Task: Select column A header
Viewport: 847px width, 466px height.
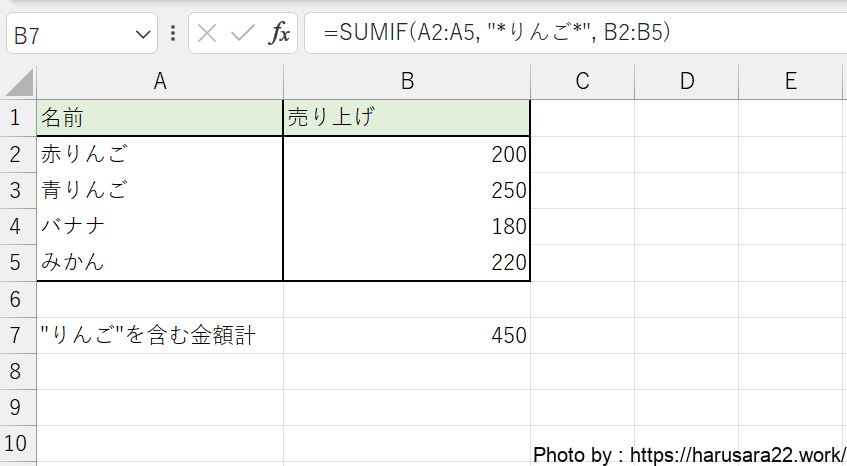Action: [x=159, y=82]
